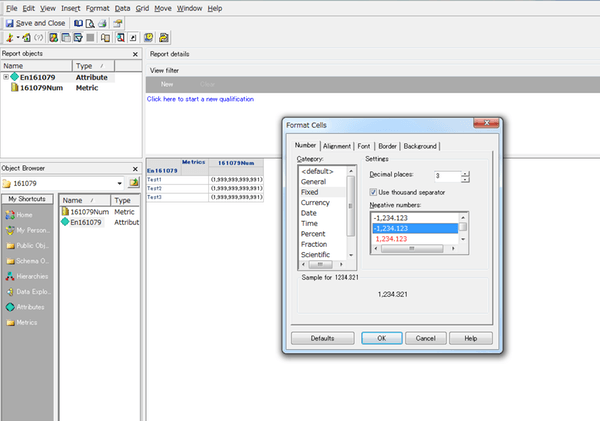Viewport: 600px width, 421px height.
Task: Open the 161079 folder dropdown in Object Browser
Action: click(x=119, y=183)
